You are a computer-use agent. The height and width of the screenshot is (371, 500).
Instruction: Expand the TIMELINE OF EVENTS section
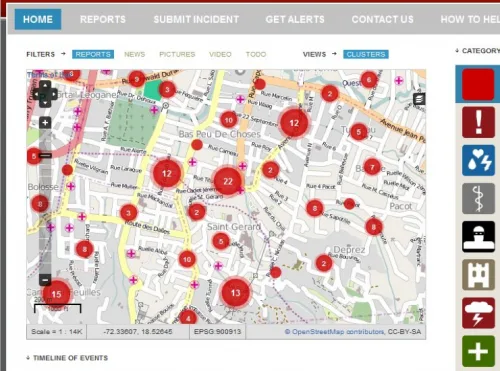click(67, 358)
